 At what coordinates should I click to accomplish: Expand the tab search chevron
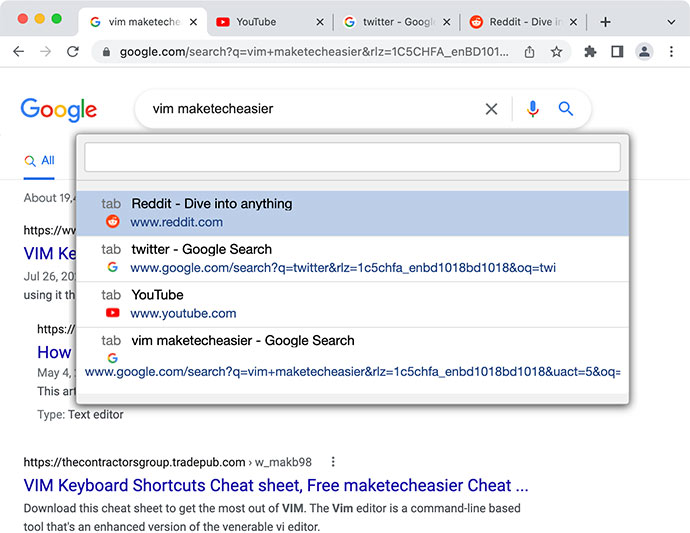tap(671, 22)
